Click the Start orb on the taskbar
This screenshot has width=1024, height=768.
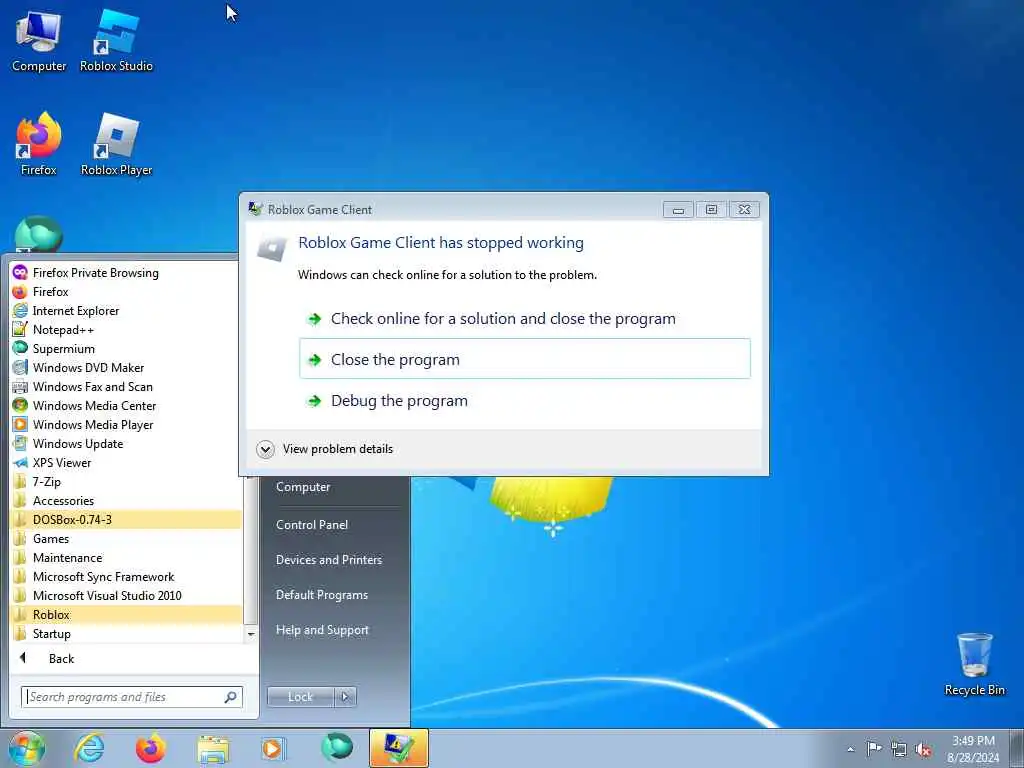click(26, 748)
